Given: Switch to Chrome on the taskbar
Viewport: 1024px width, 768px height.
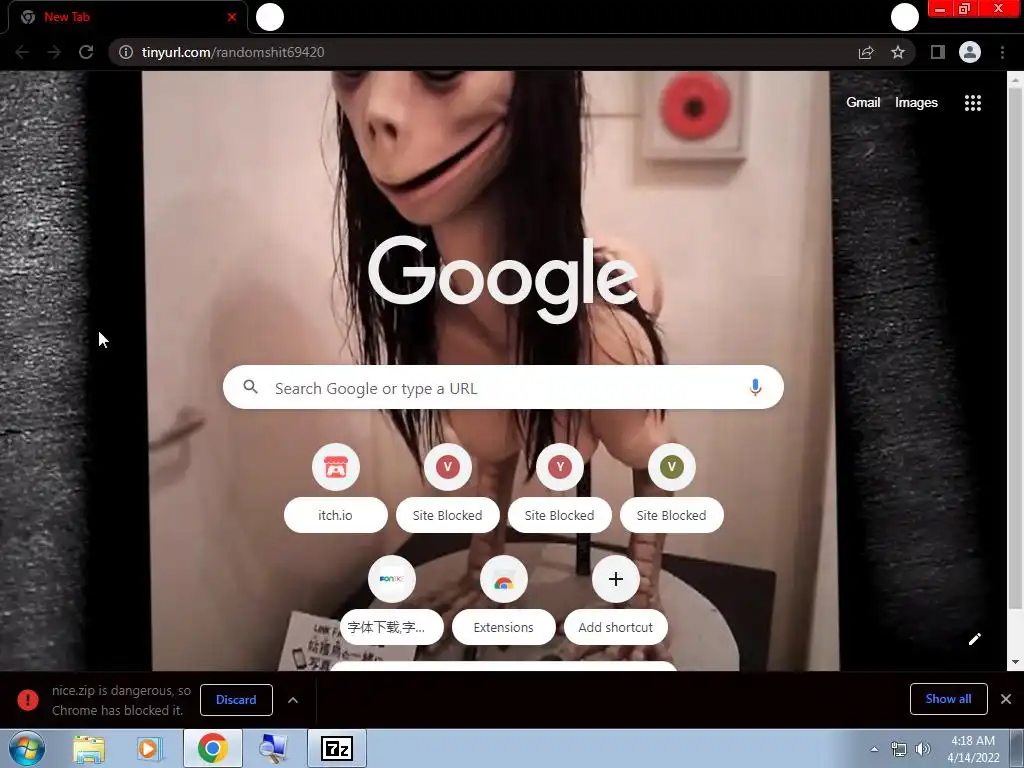Looking at the screenshot, I should click(x=212, y=748).
